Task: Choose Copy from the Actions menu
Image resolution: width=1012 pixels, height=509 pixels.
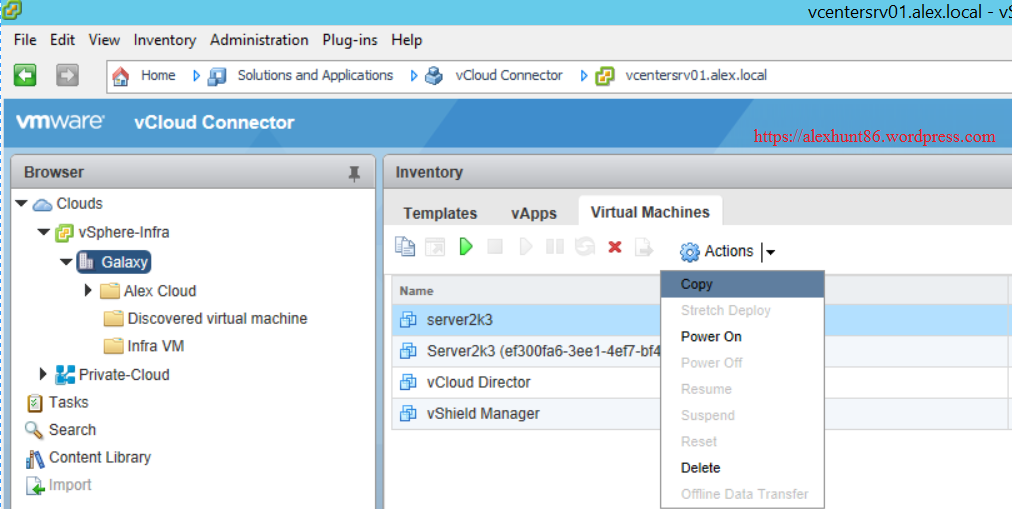Action: 697,284
